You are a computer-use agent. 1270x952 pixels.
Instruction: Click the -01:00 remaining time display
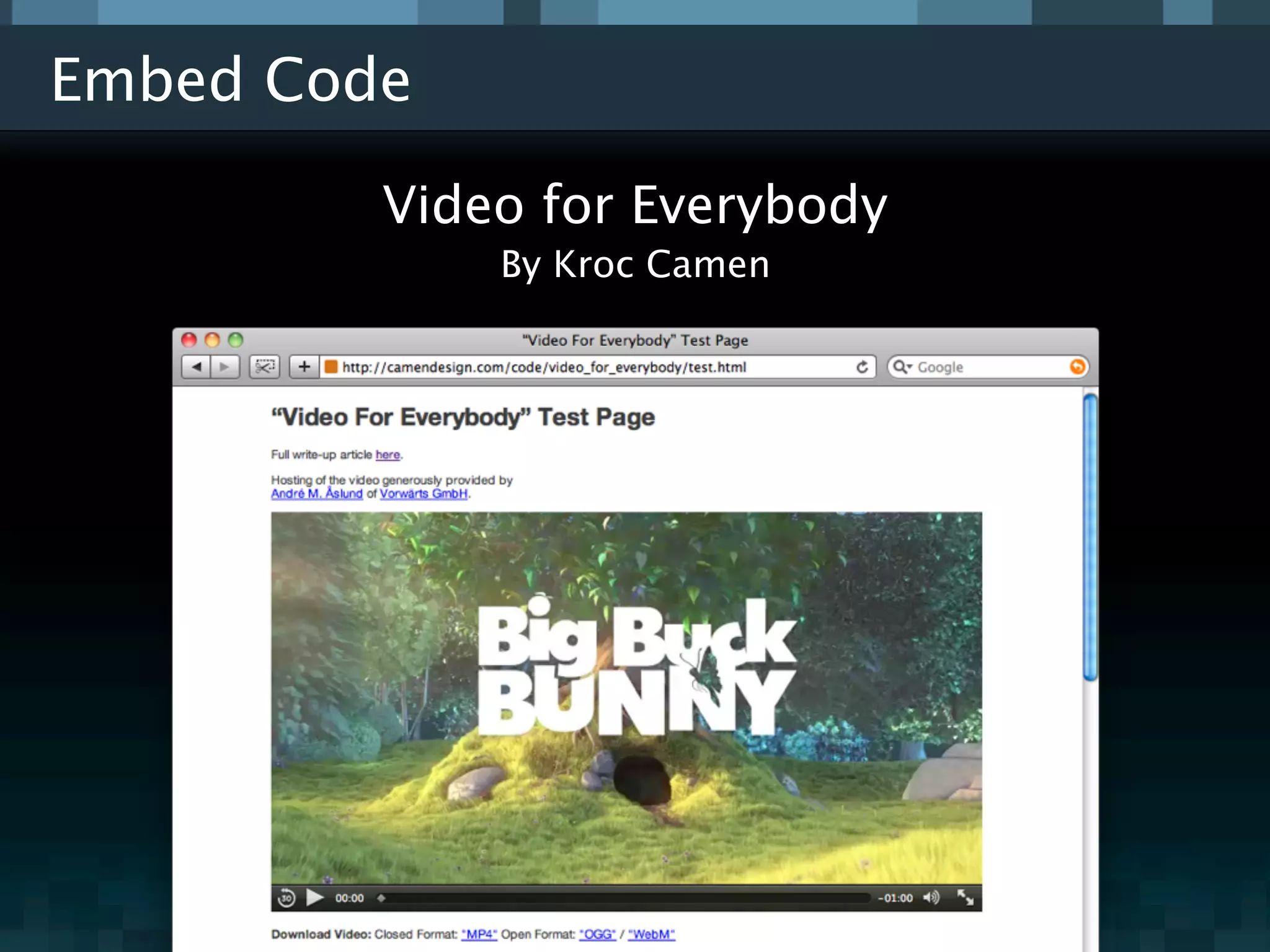(895, 898)
